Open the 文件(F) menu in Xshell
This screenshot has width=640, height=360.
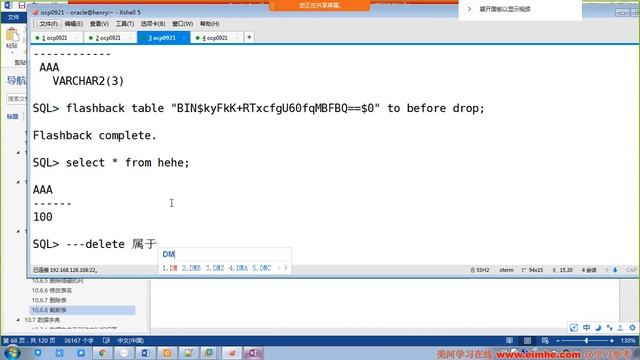click(48, 24)
